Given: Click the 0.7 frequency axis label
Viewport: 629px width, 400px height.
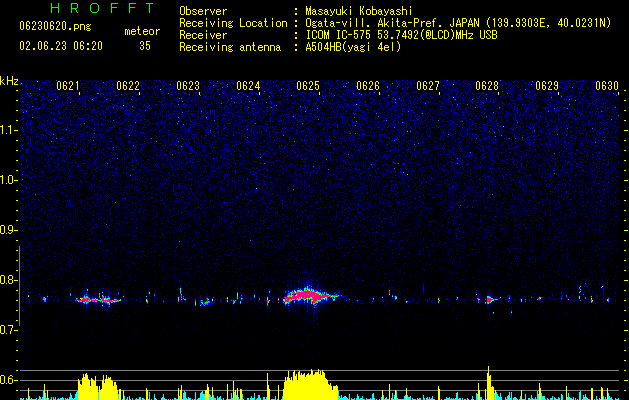Looking at the screenshot, I should pyautogui.click(x=9, y=330).
